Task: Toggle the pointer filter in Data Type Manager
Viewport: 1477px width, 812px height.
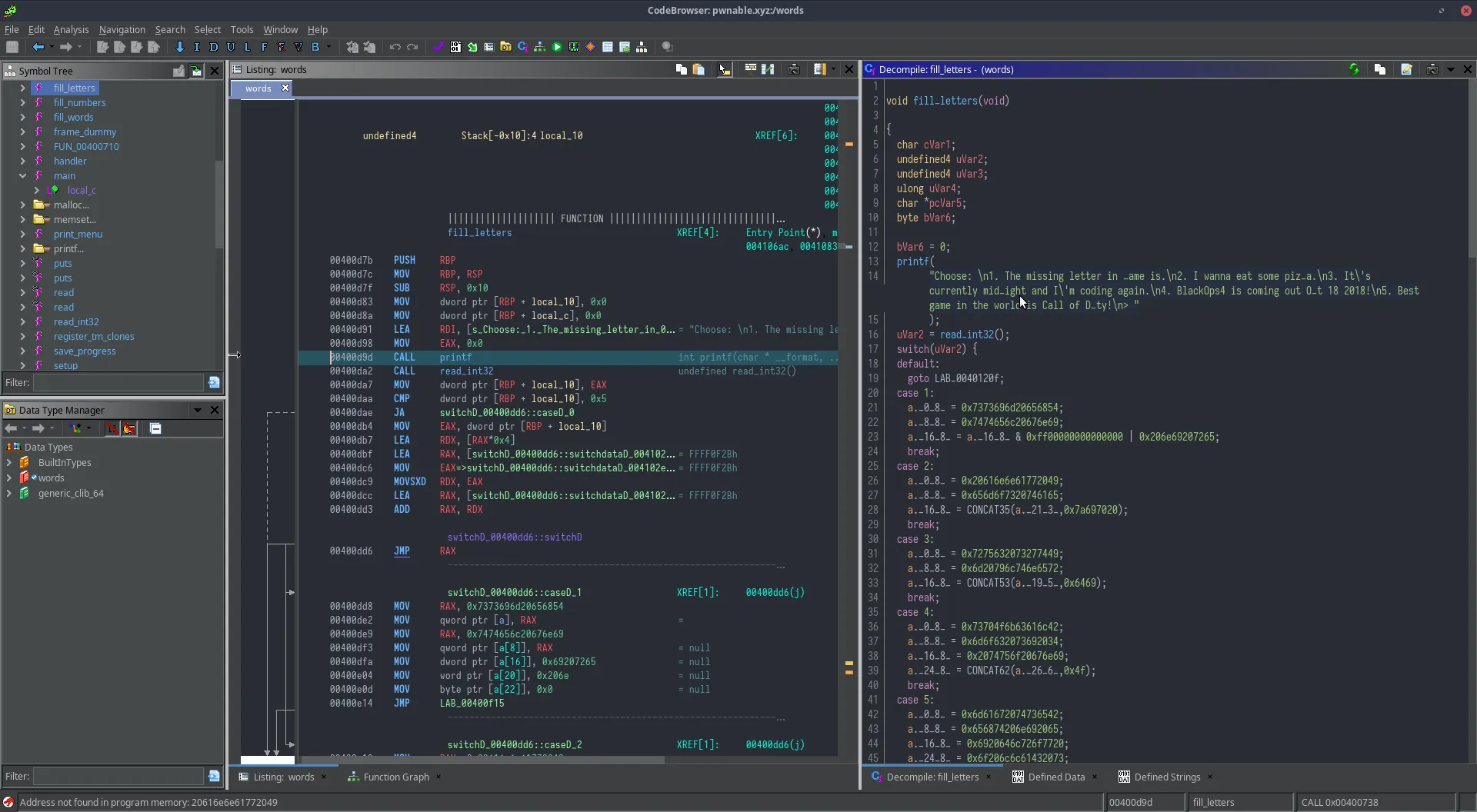Action: click(129, 428)
